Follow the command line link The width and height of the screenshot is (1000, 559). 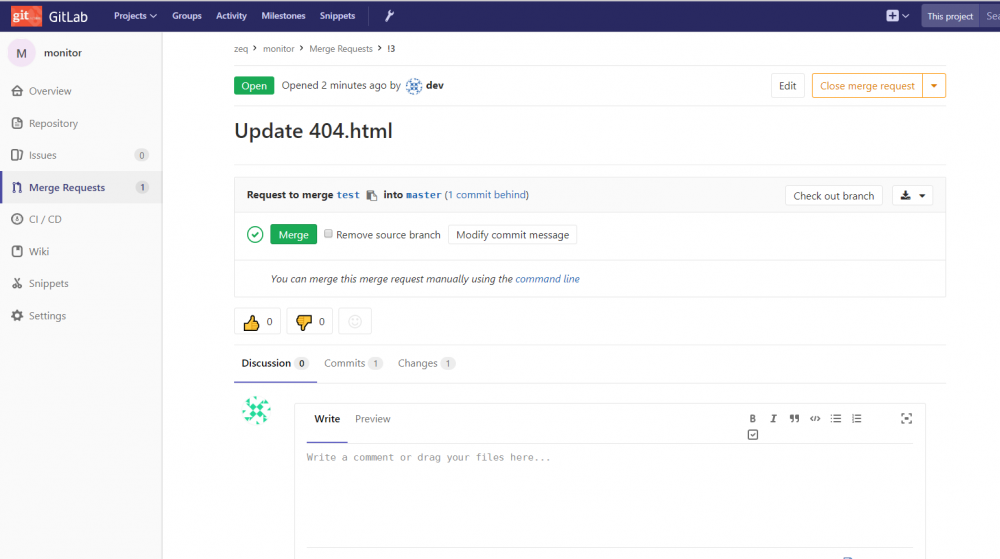point(547,279)
